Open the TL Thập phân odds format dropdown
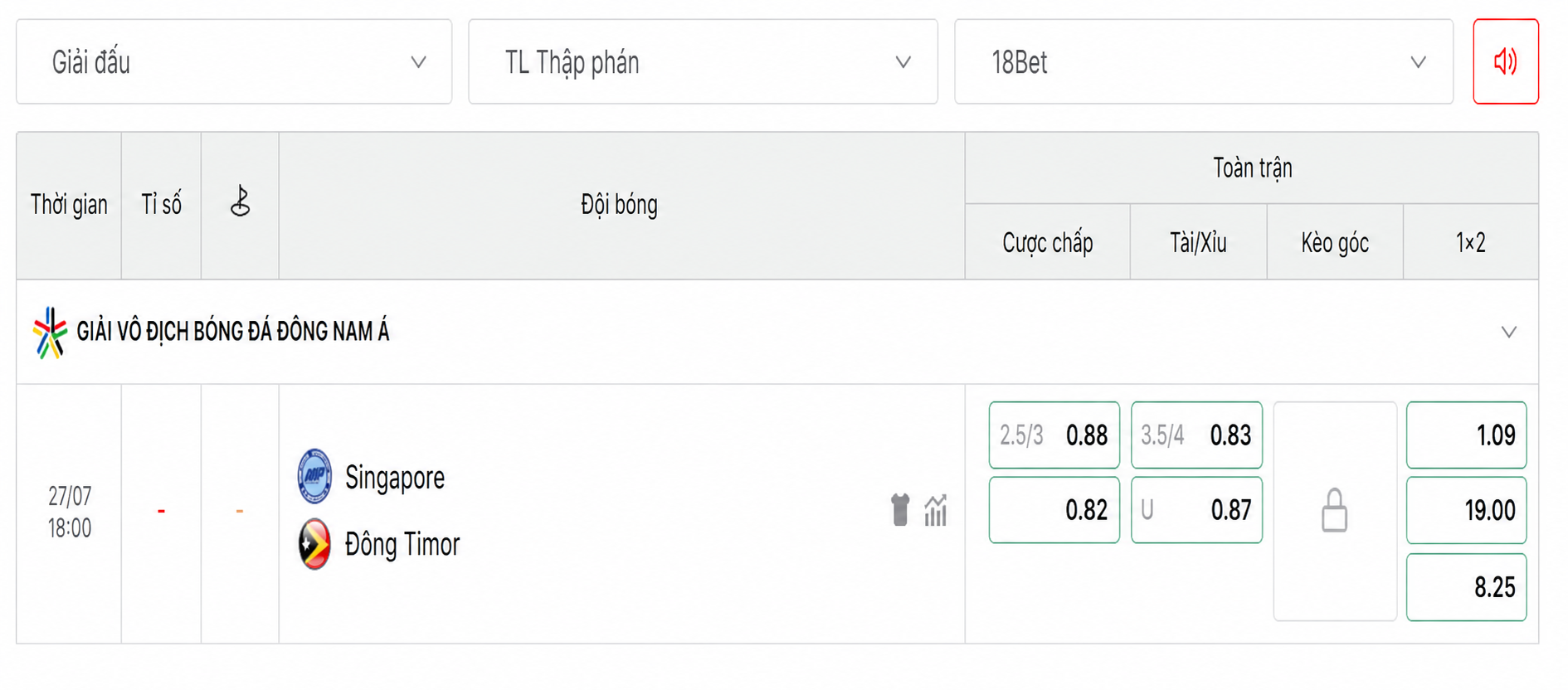This screenshot has height=690, width=1568. [703, 61]
